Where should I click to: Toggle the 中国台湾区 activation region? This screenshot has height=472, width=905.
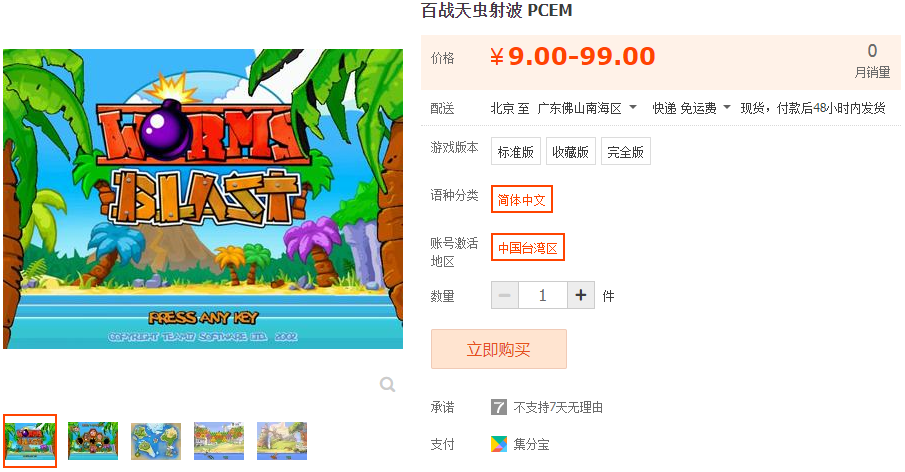pos(528,247)
